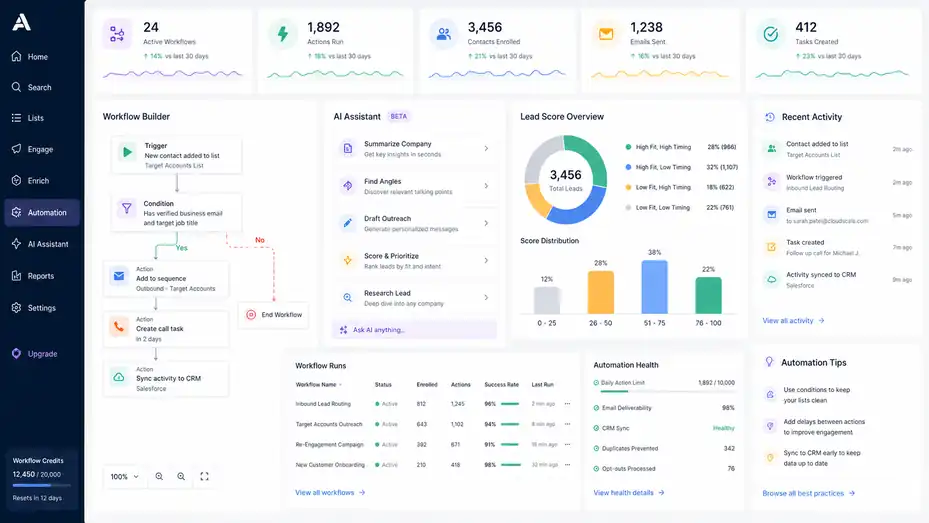Expand the Research Lead chevron
The image size is (929, 523).
pyautogui.click(x=486, y=297)
